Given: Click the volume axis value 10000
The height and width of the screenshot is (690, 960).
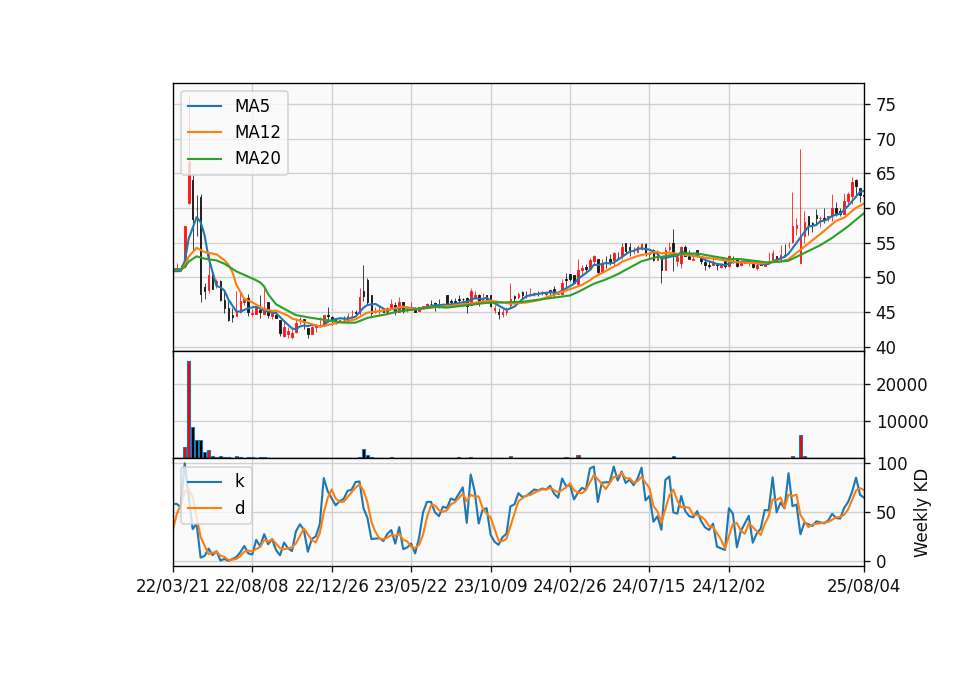Looking at the screenshot, I should pos(902,422).
